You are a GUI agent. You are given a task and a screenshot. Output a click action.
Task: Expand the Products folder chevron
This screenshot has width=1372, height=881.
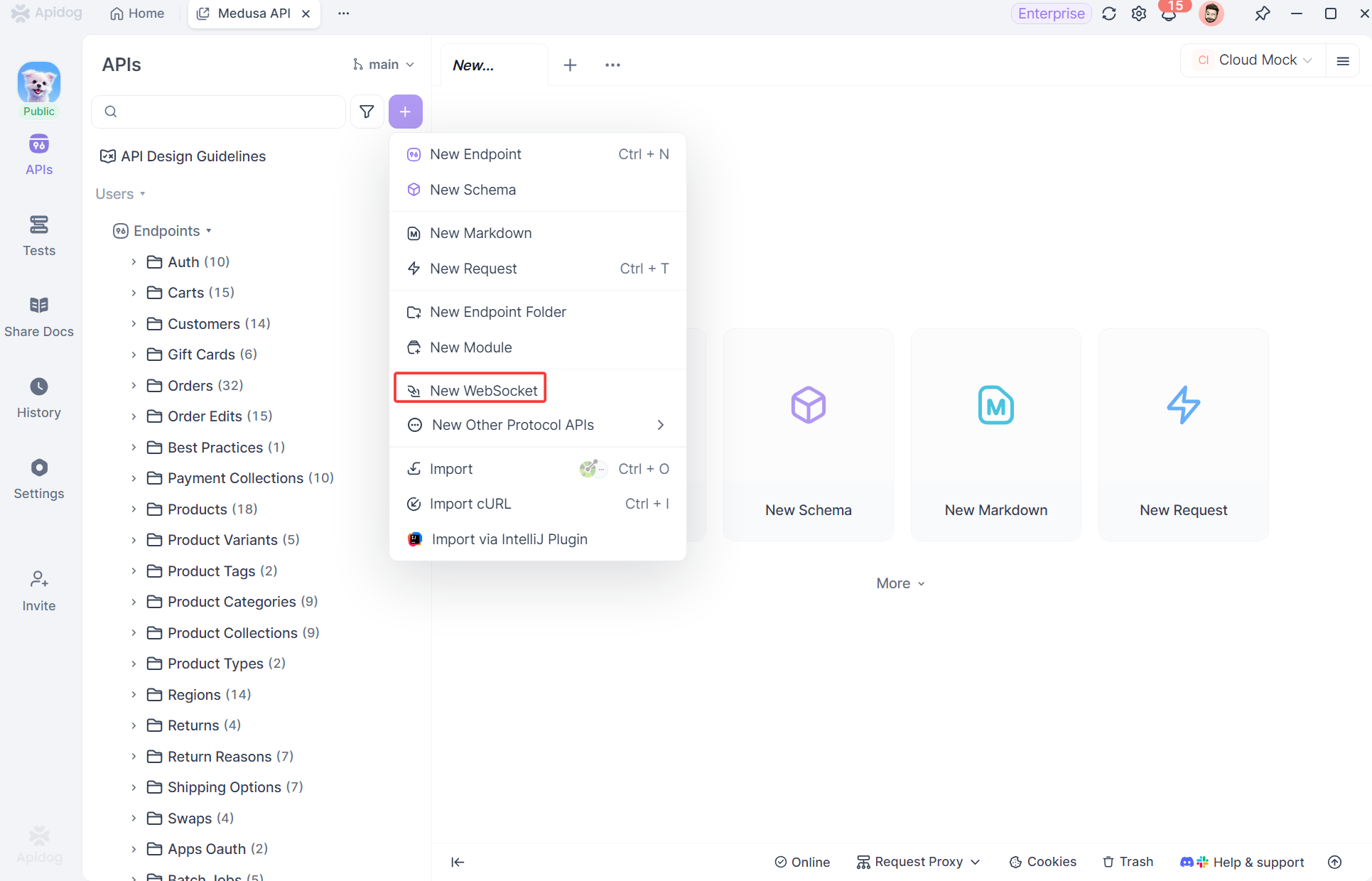tap(134, 509)
